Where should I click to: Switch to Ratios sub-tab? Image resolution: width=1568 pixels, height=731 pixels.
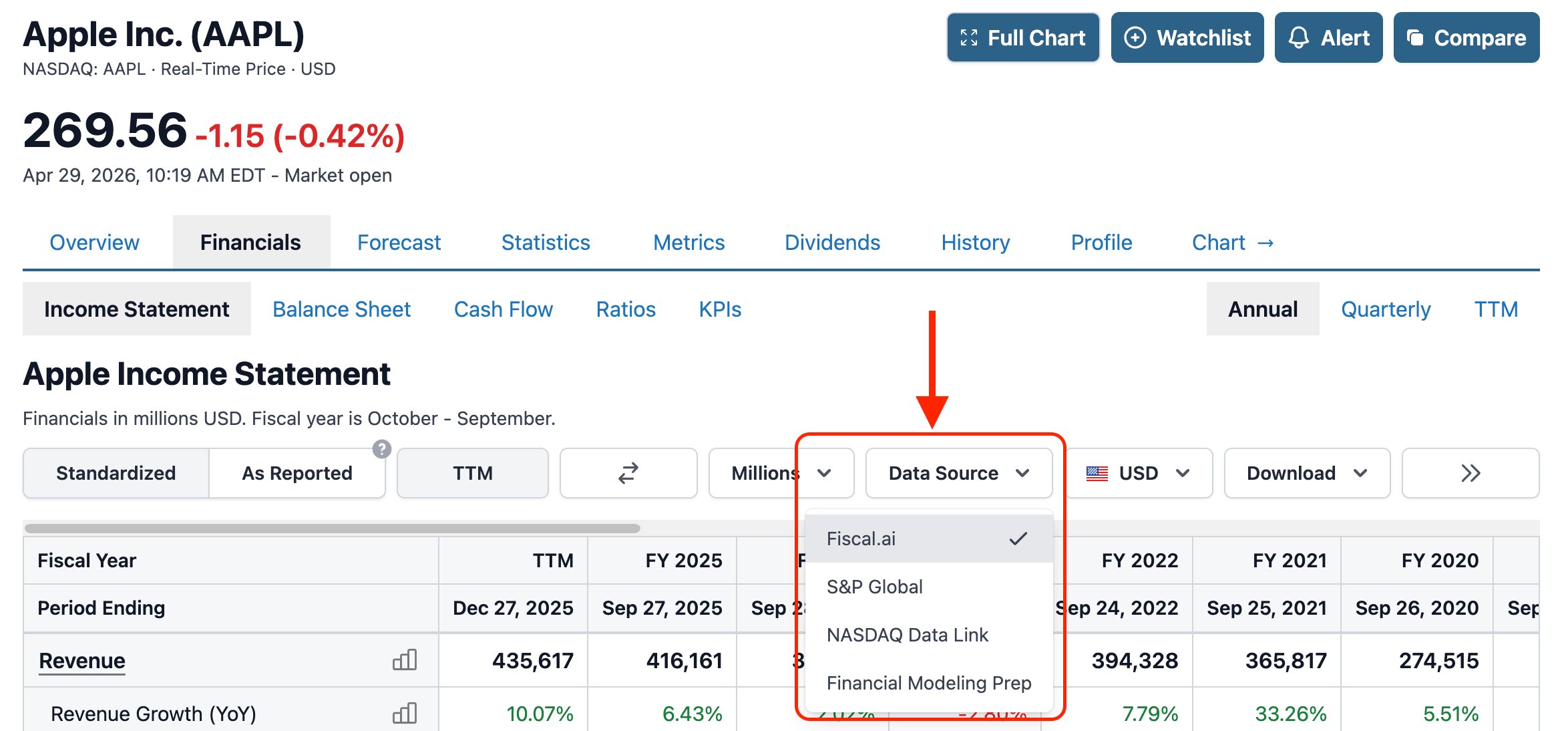click(x=626, y=309)
